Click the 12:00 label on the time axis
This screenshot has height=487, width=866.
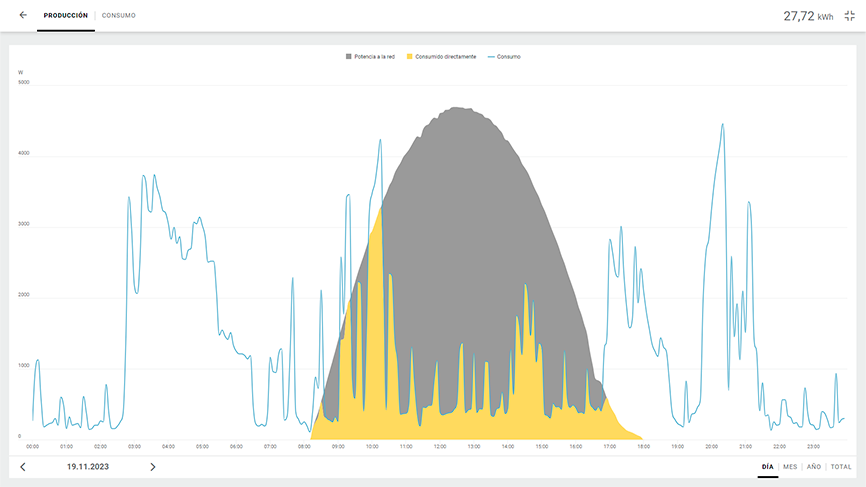click(x=439, y=447)
